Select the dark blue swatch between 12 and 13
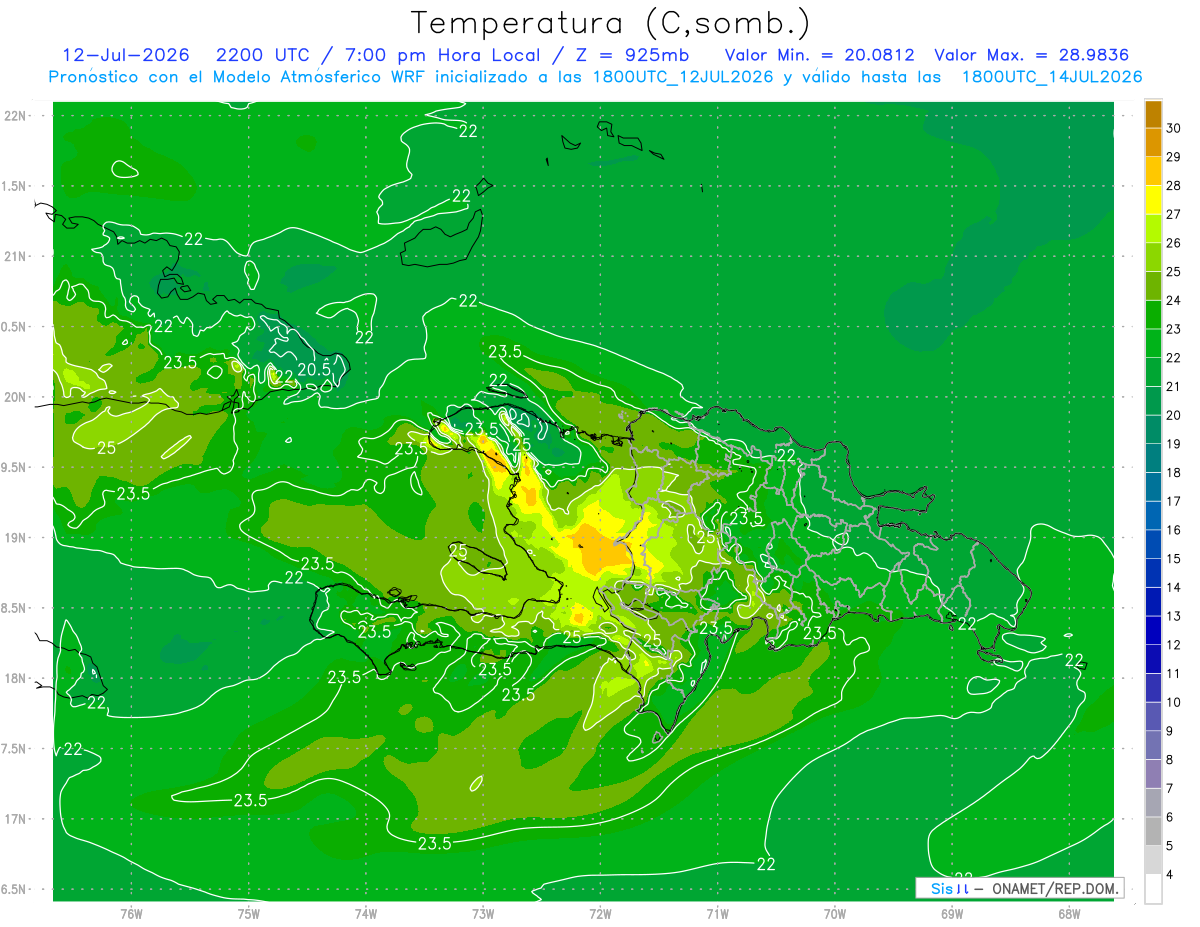This screenshot has width=1200, height=927. pyautogui.click(x=1153, y=630)
